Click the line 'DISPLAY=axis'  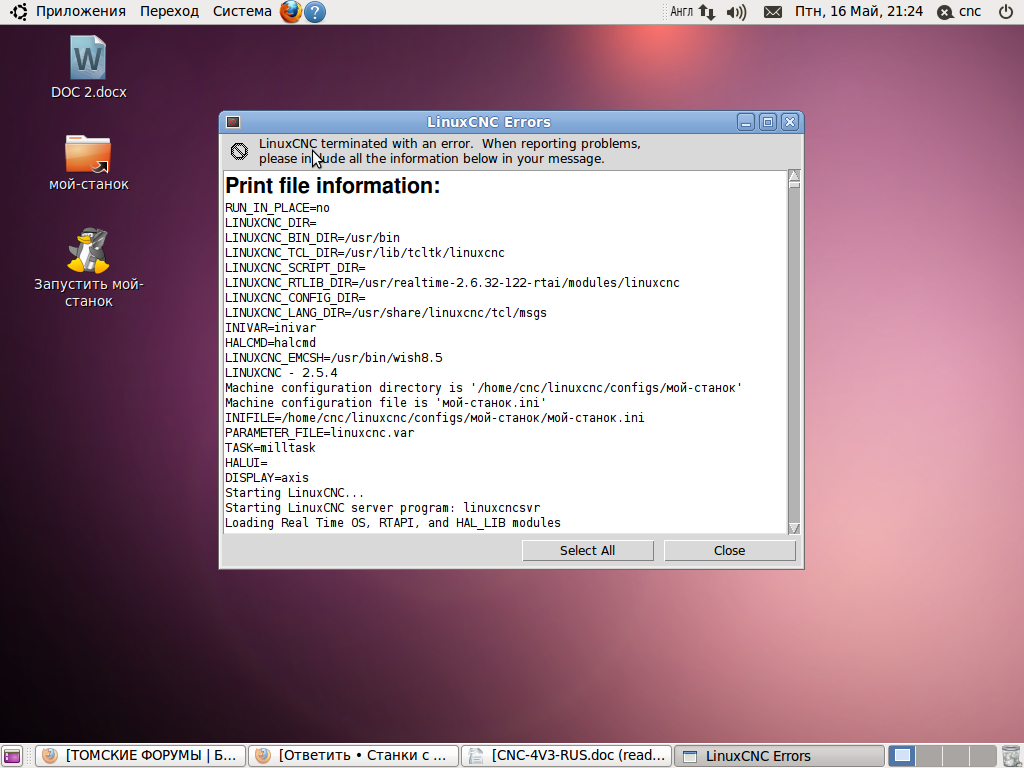pyautogui.click(x=266, y=478)
